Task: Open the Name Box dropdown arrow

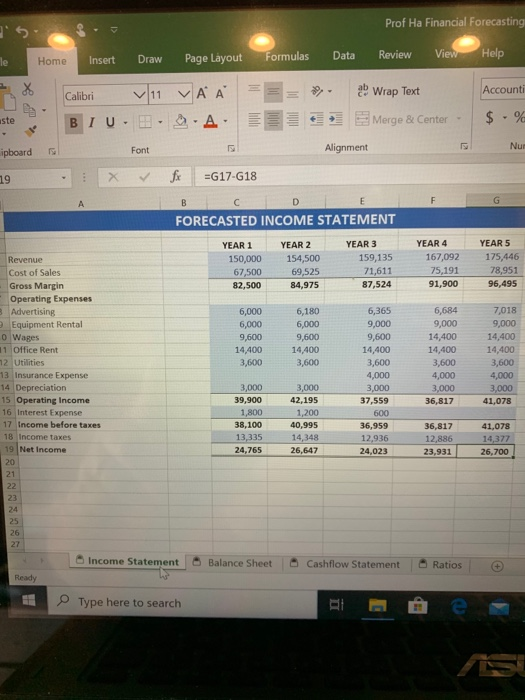Action: 64,179
